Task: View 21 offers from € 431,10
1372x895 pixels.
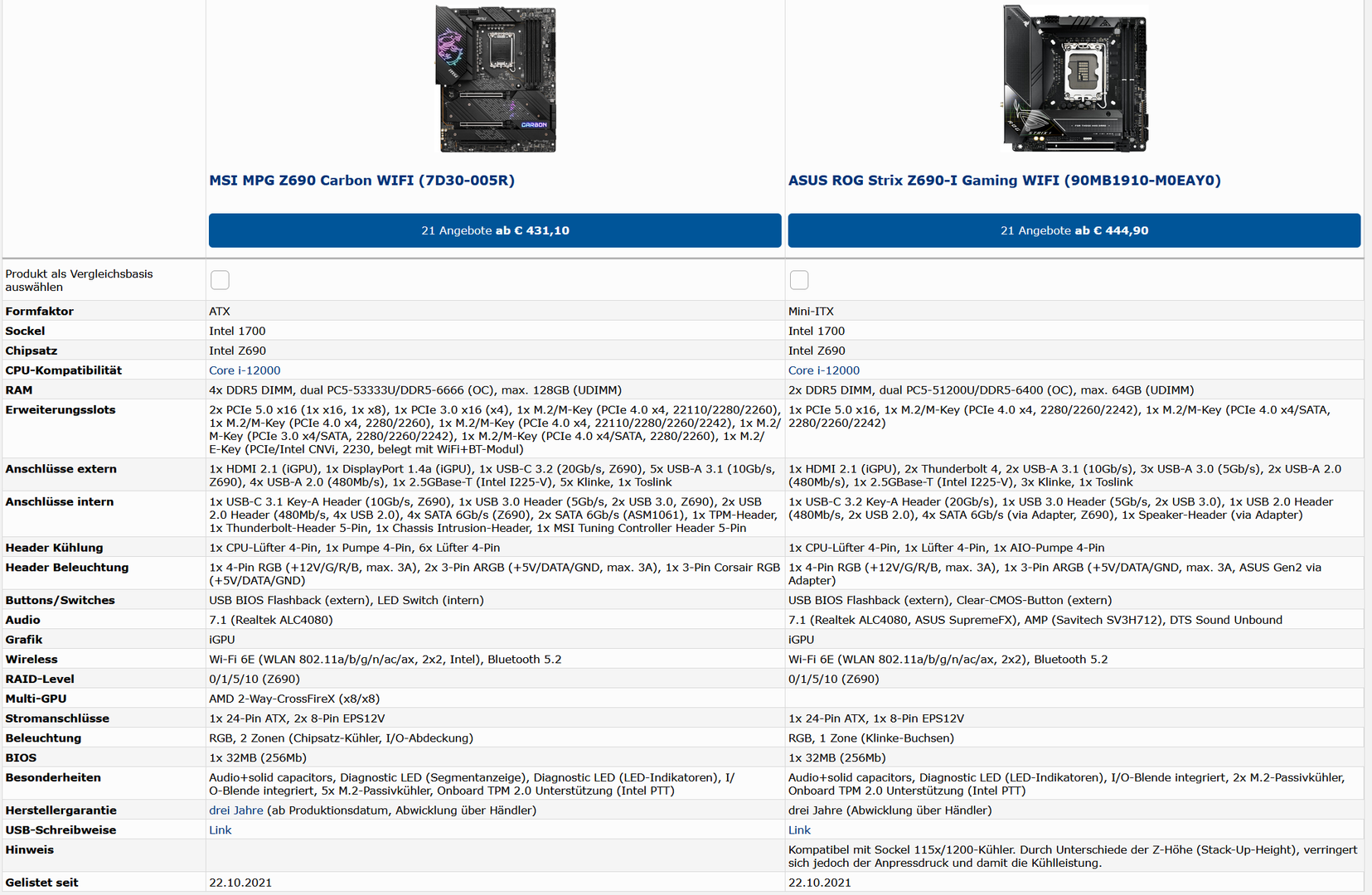Action: (x=495, y=230)
